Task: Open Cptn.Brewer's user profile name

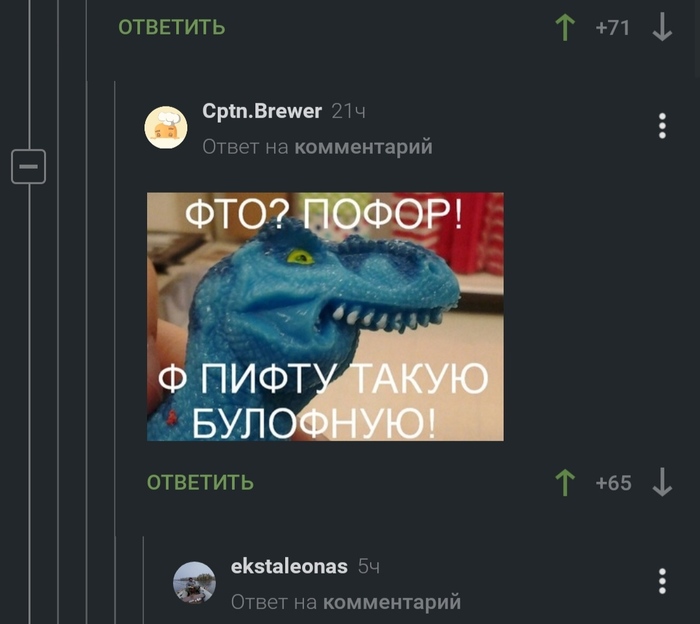Action: pyautogui.click(x=262, y=111)
